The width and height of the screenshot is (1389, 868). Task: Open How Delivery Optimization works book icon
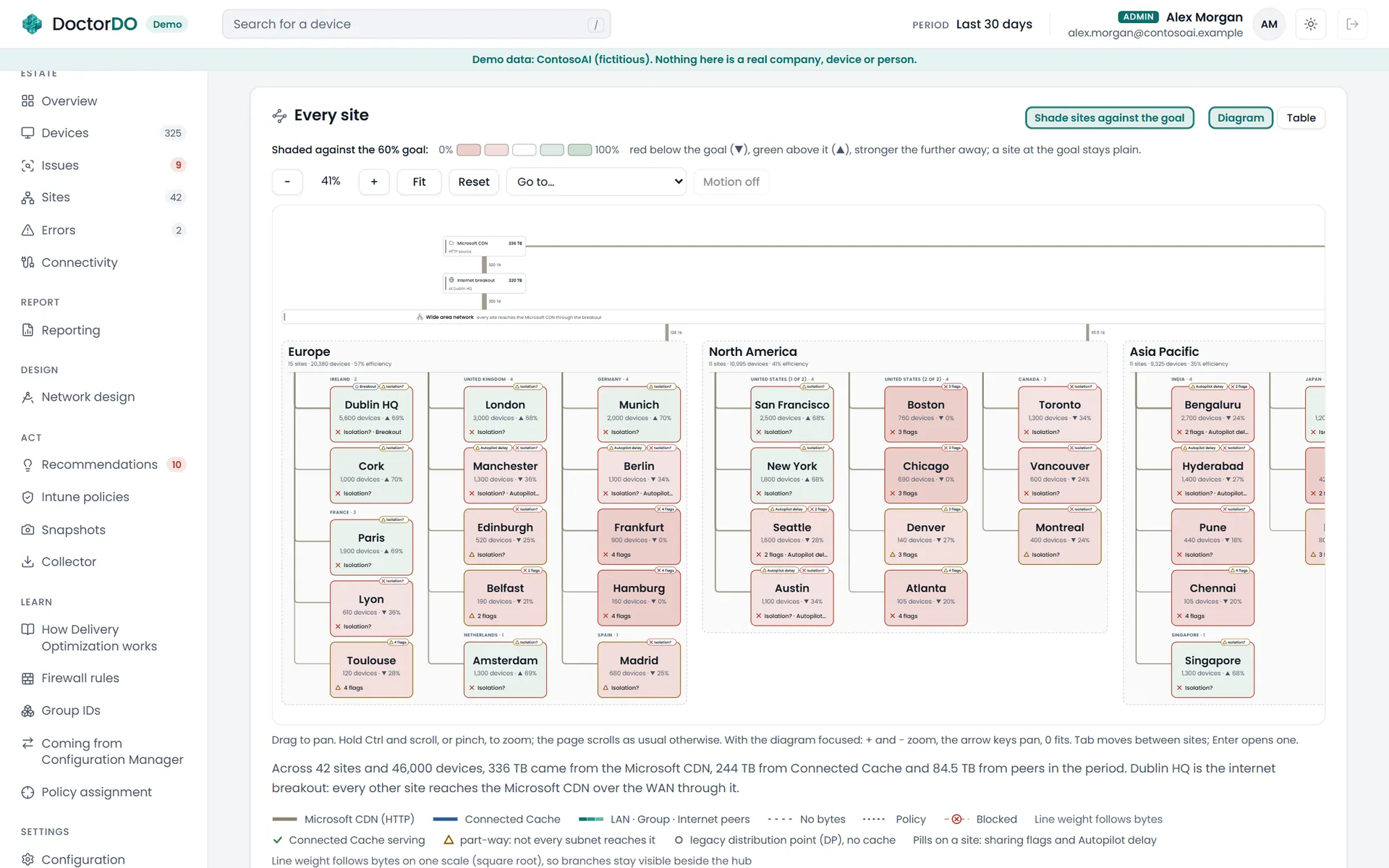[27, 629]
